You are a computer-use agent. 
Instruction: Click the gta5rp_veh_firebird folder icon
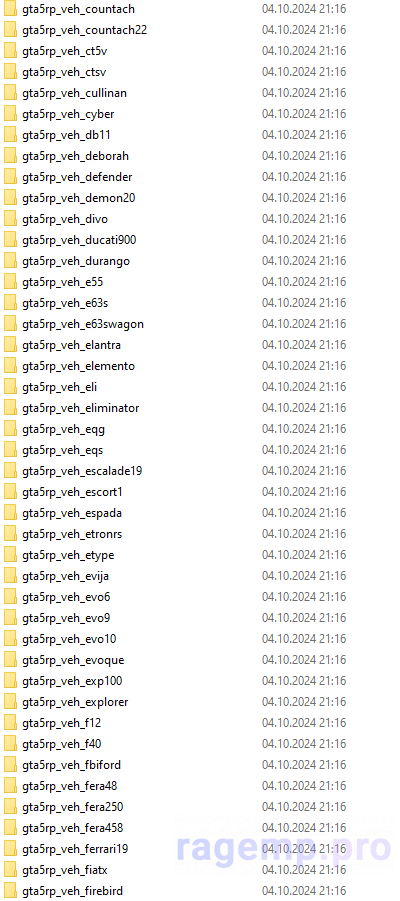pyautogui.click(x=10, y=891)
